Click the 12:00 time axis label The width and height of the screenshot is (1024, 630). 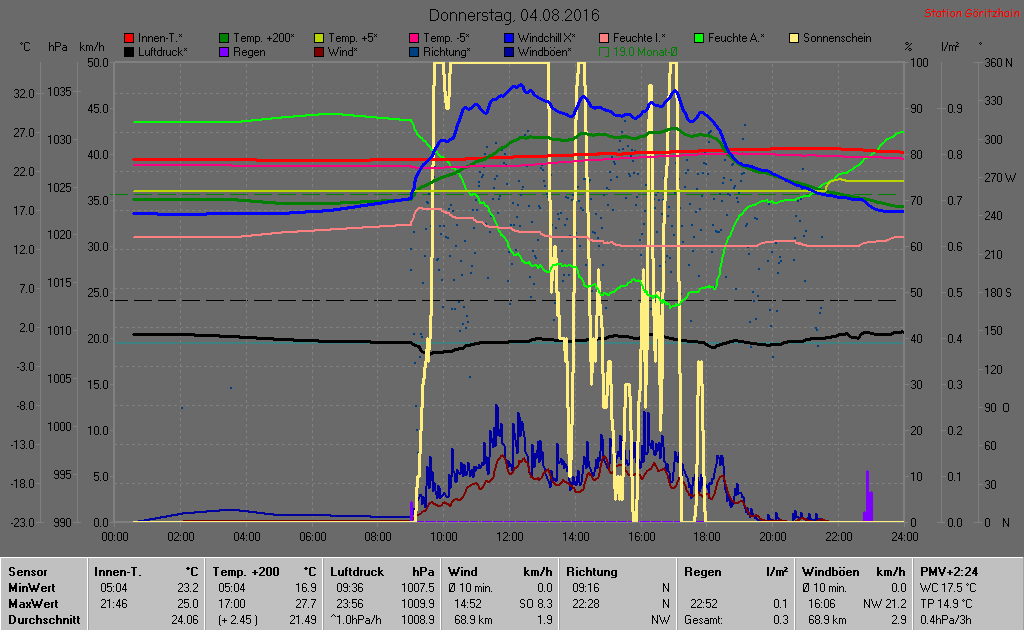(x=510, y=537)
